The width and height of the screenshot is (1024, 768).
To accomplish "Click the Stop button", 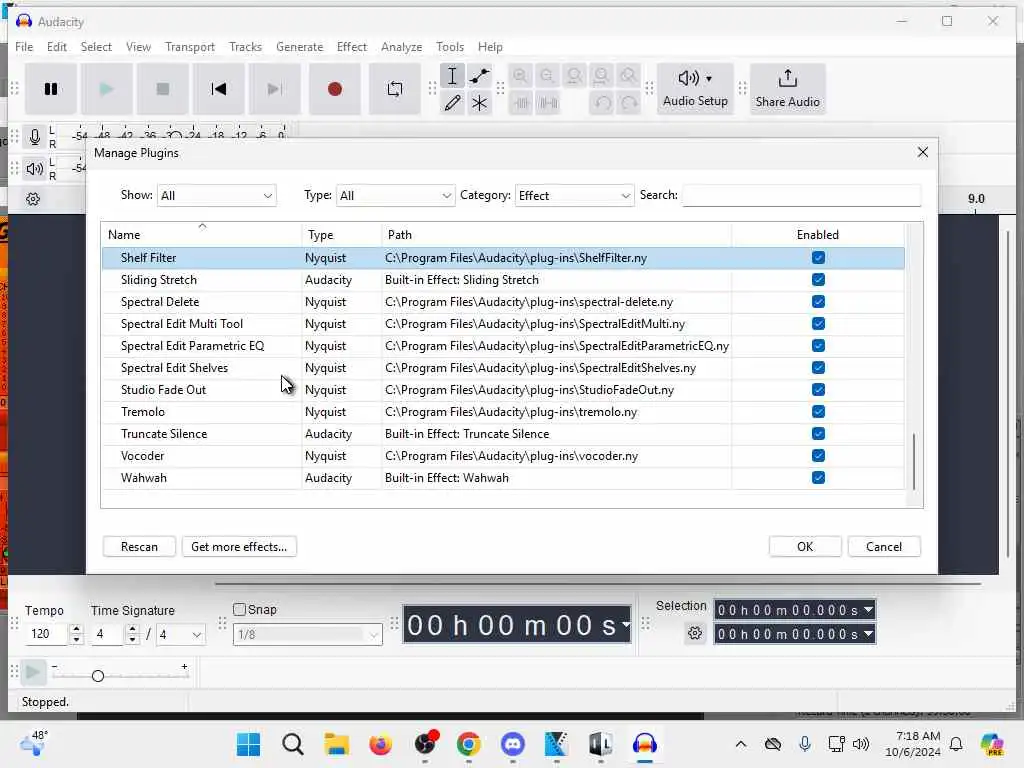I will pyautogui.click(x=163, y=89).
